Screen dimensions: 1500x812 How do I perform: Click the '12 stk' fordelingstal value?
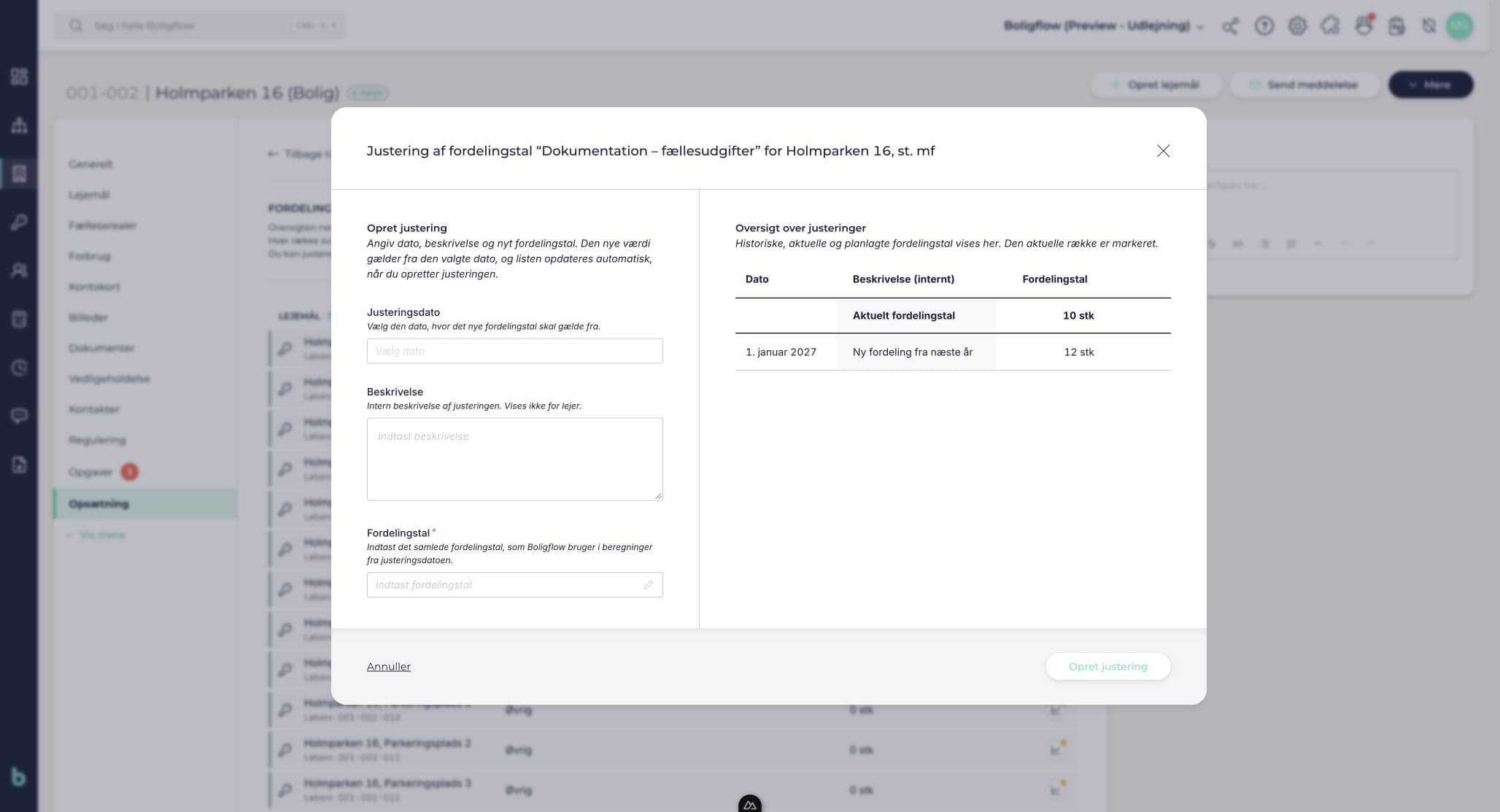[1078, 352]
